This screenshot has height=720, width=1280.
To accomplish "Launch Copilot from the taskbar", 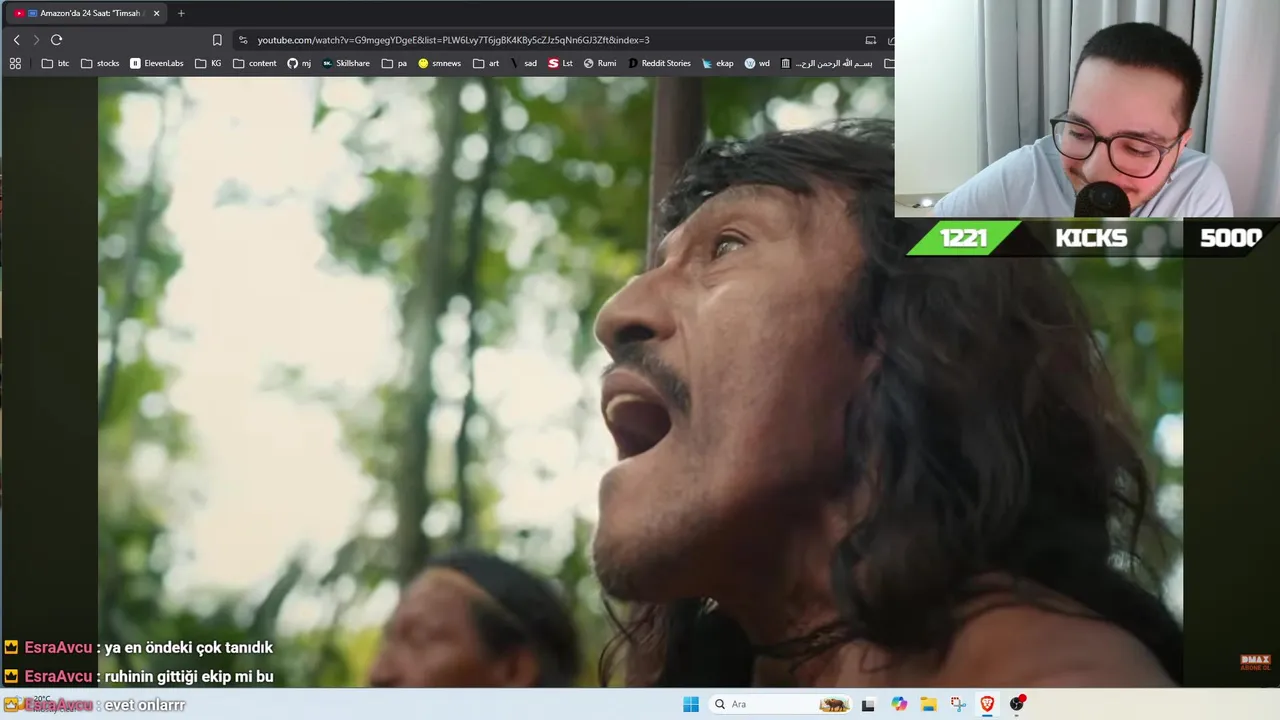I will point(899,704).
